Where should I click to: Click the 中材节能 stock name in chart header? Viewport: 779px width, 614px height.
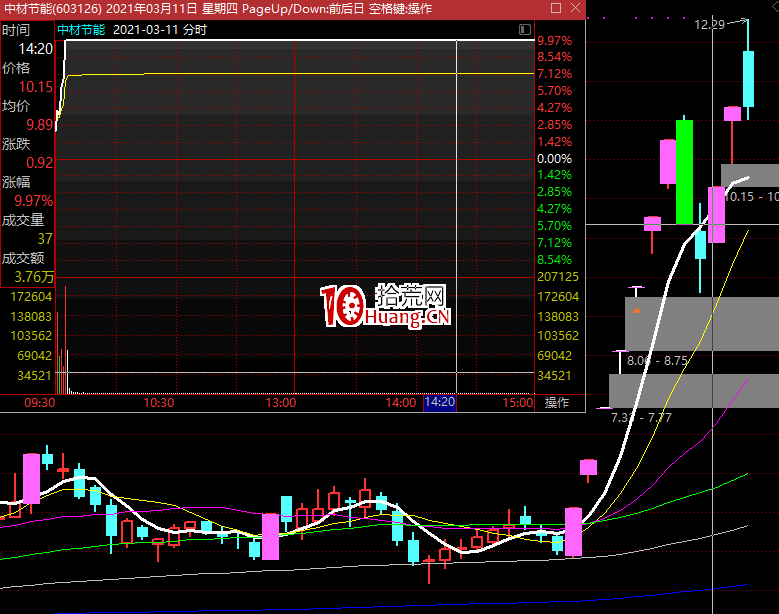tap(81, 30)
